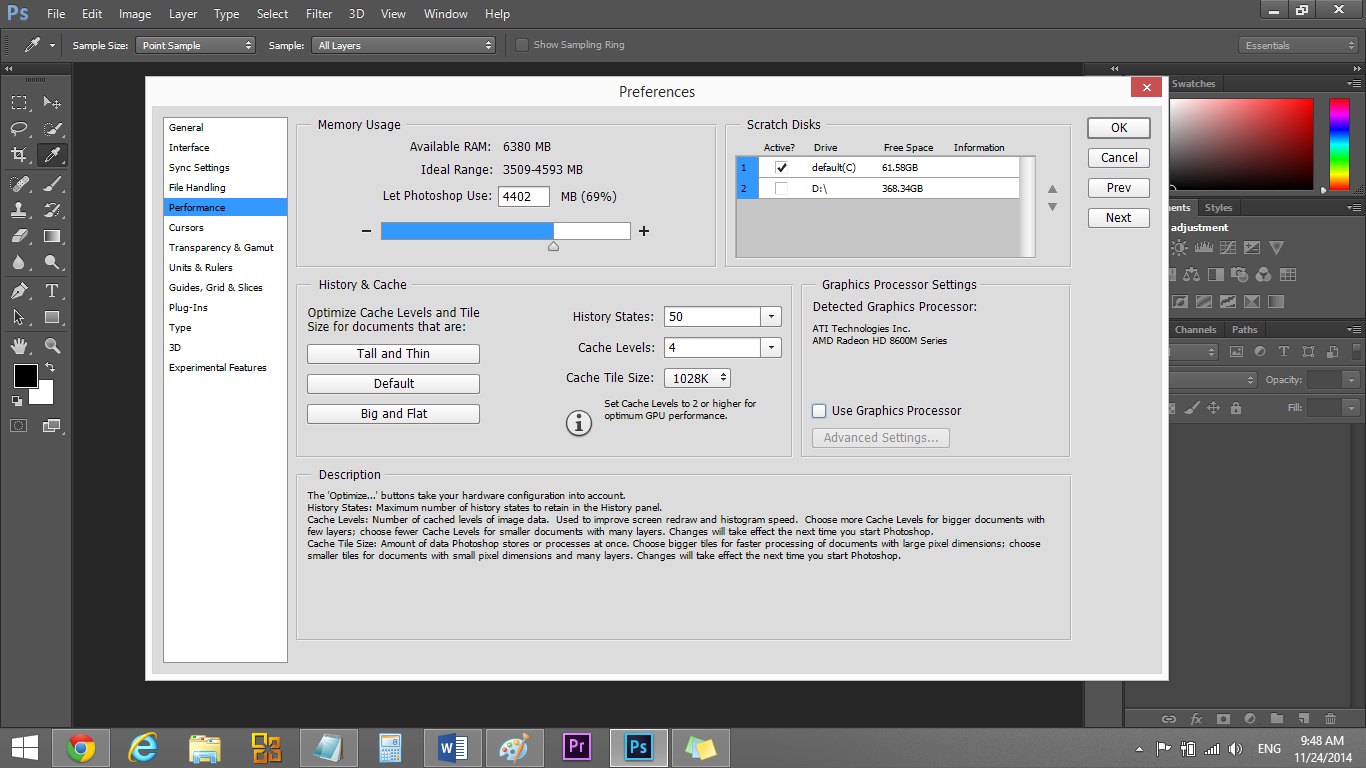The image size is (1366, 768).
Task: Select the Horizontal Type tool
Action: [x=52, y=291]
